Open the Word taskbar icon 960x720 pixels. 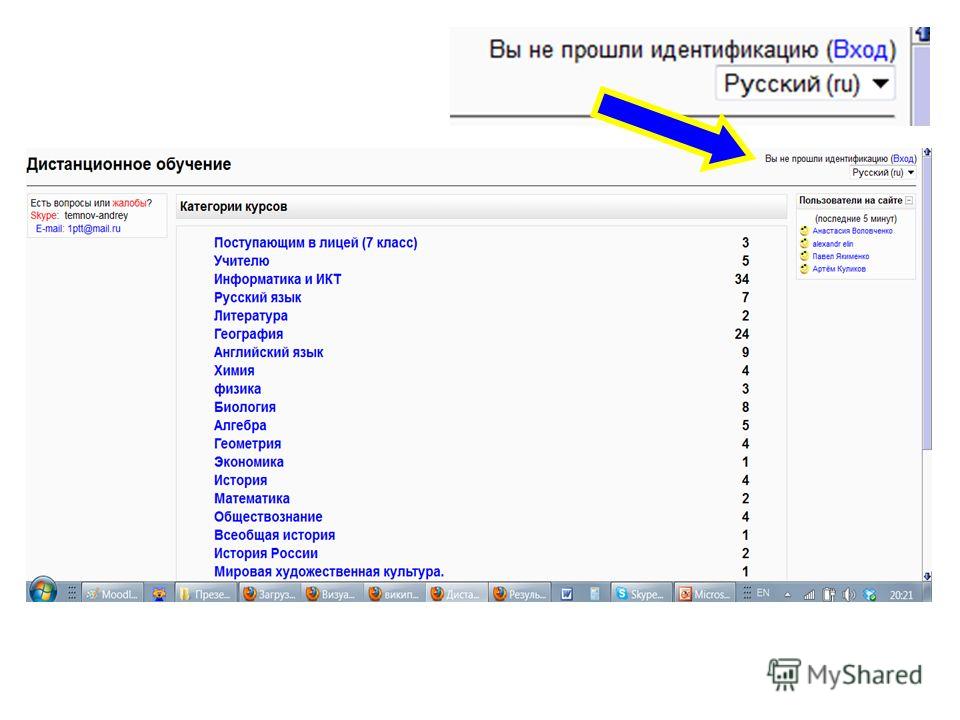point(568,594)
